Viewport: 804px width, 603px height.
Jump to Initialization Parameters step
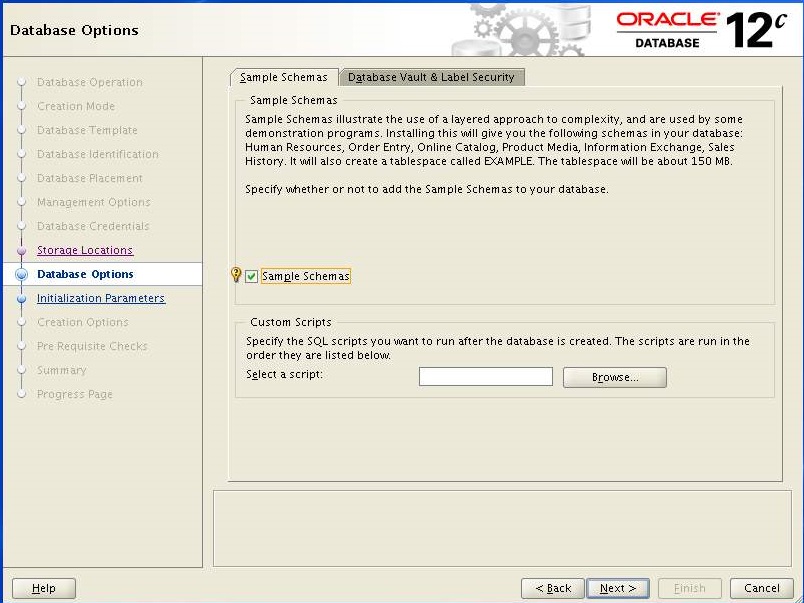[x=101, y=298]
